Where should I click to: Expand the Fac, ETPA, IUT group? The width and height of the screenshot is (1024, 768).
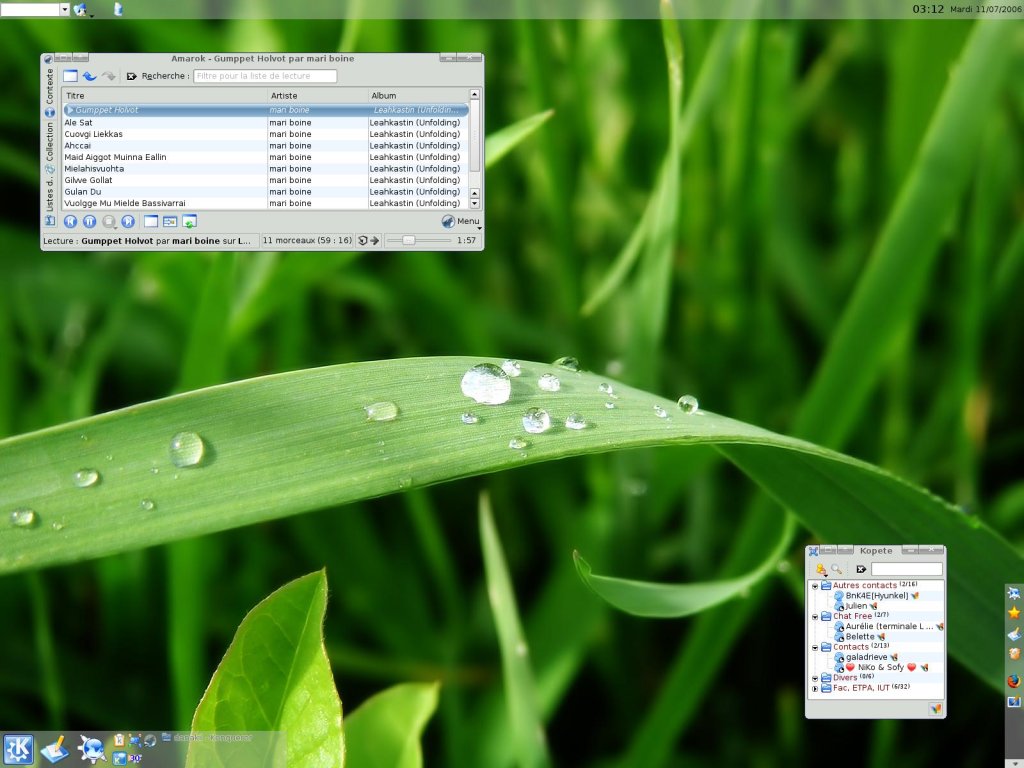[815, 688]
